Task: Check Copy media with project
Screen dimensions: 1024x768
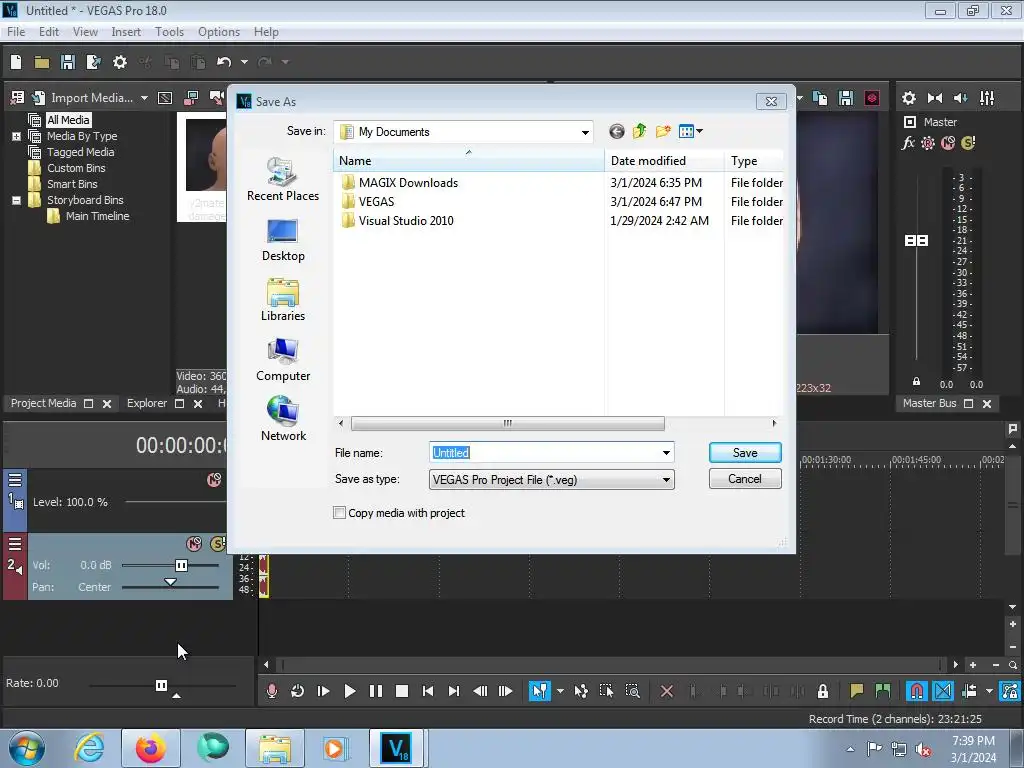Action: click(340, 513)
